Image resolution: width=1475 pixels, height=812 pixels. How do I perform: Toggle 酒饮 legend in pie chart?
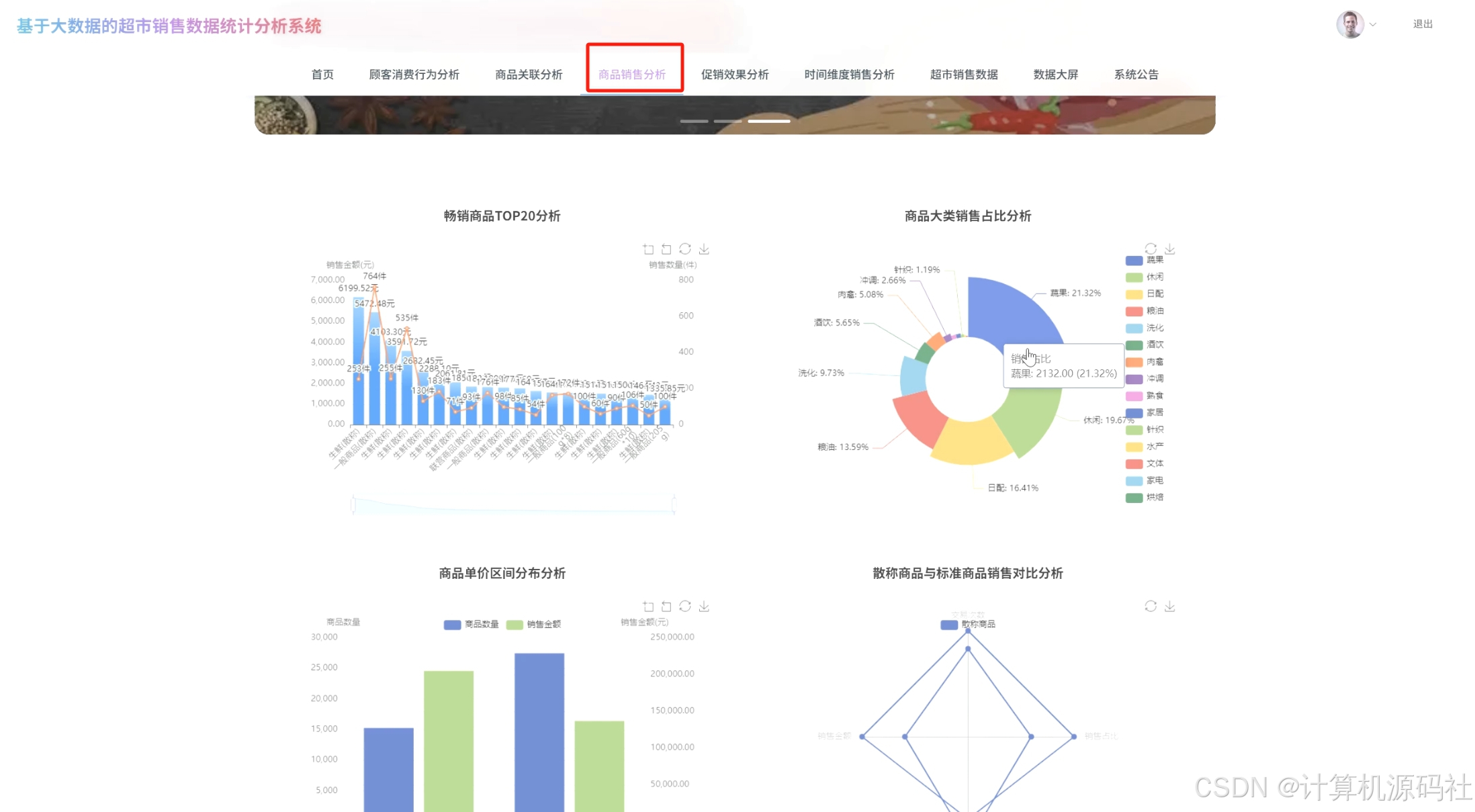point(1145,345)
